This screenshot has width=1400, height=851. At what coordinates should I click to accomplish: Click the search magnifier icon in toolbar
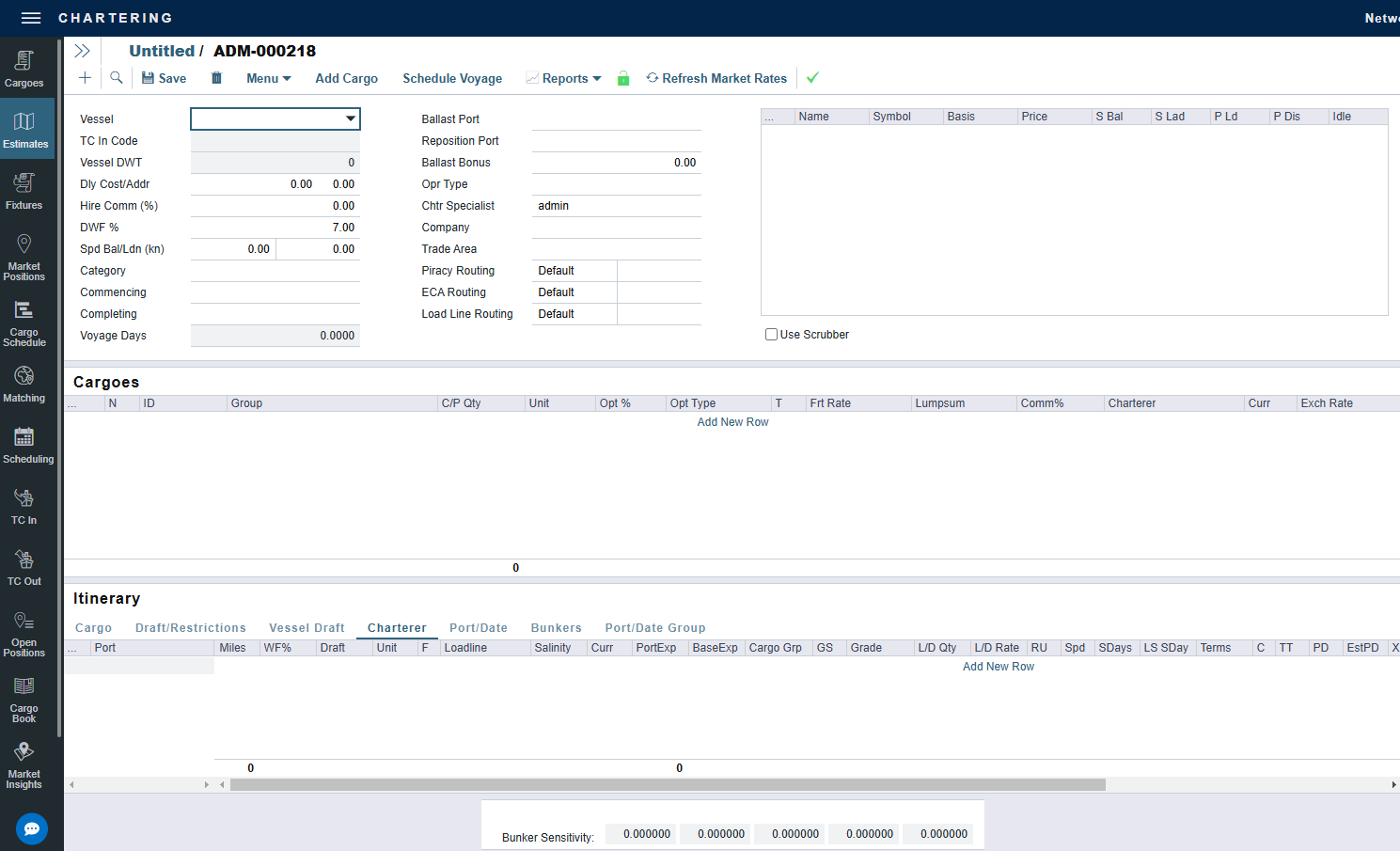tap(117, 78)
